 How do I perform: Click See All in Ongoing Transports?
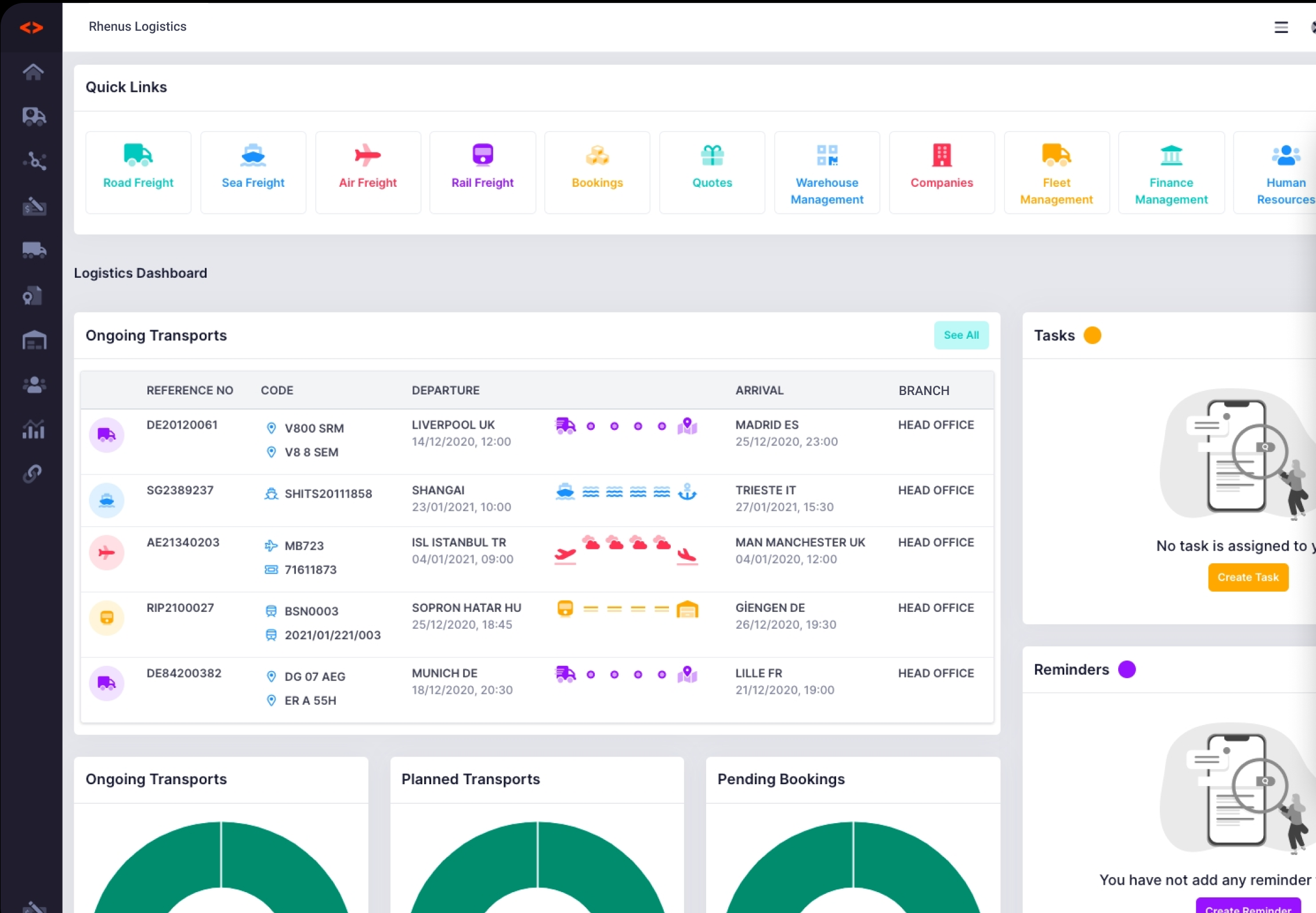pyautogui.click(x=961, y=335)
